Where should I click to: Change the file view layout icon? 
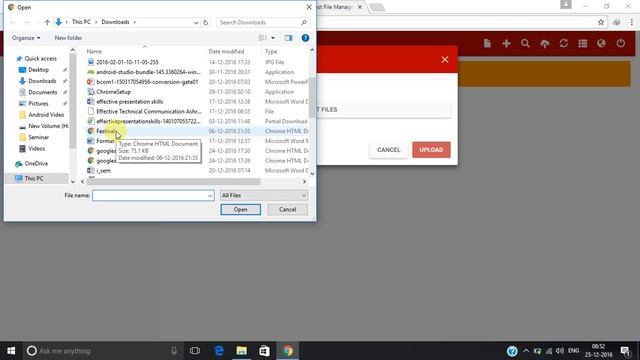(x=263, y=38)
